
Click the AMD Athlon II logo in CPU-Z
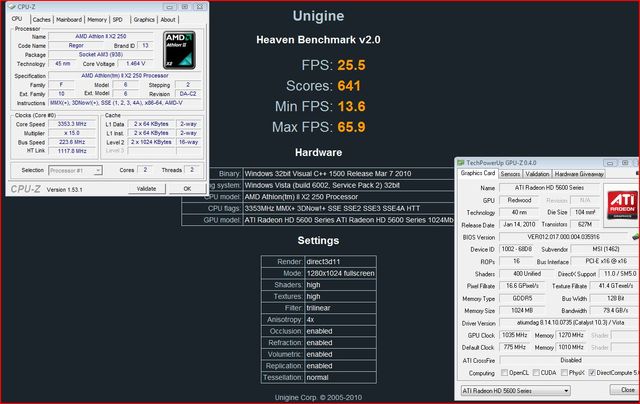coord(179,50)
